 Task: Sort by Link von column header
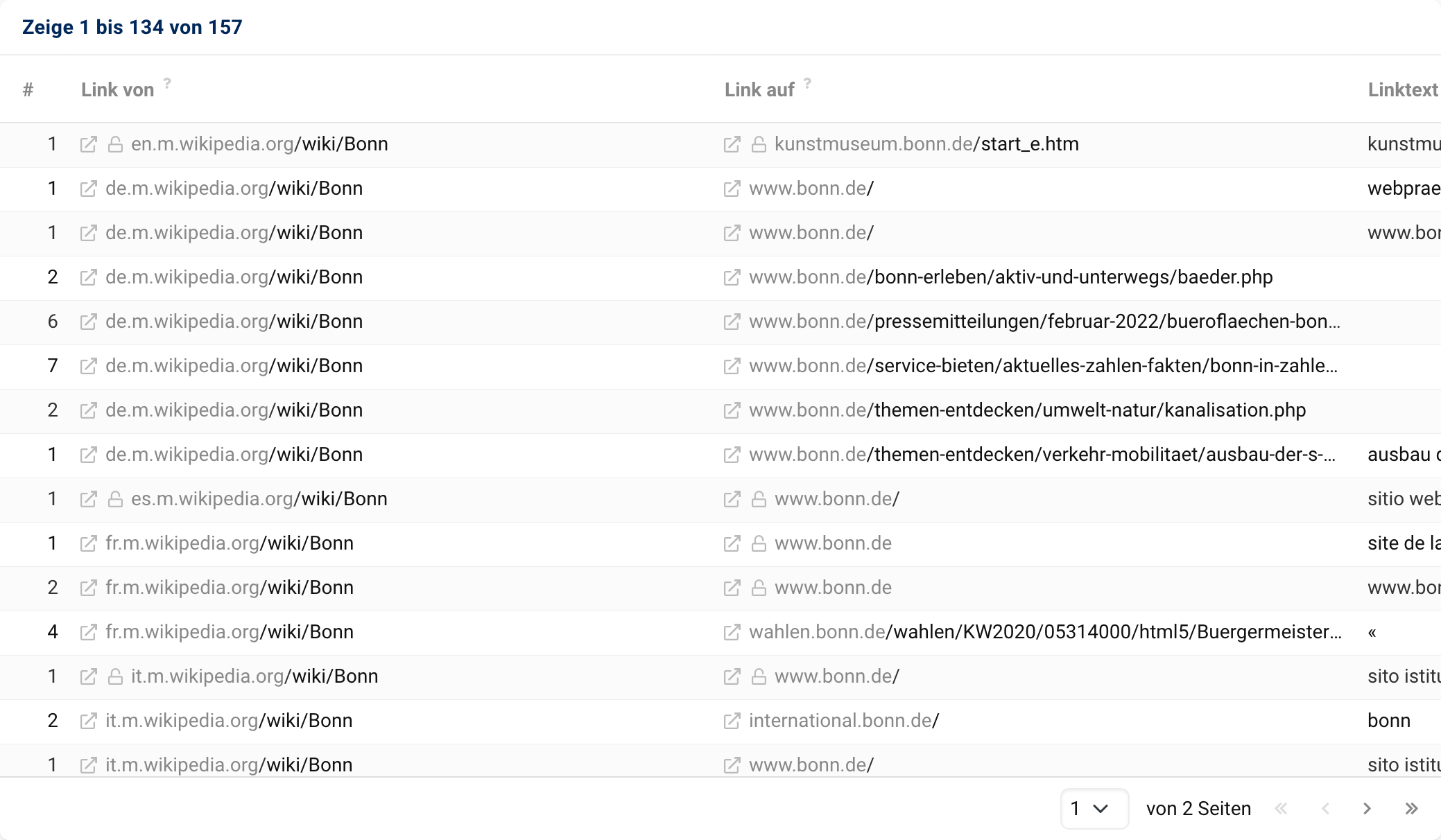tap(117, 90)
